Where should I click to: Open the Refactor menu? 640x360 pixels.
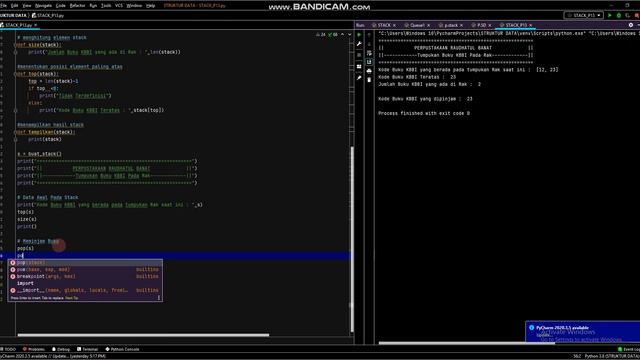click(x=77, y=6)
